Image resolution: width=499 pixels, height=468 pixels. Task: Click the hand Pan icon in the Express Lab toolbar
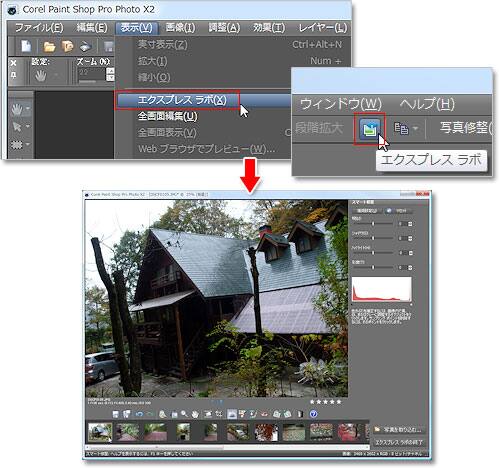195,414
